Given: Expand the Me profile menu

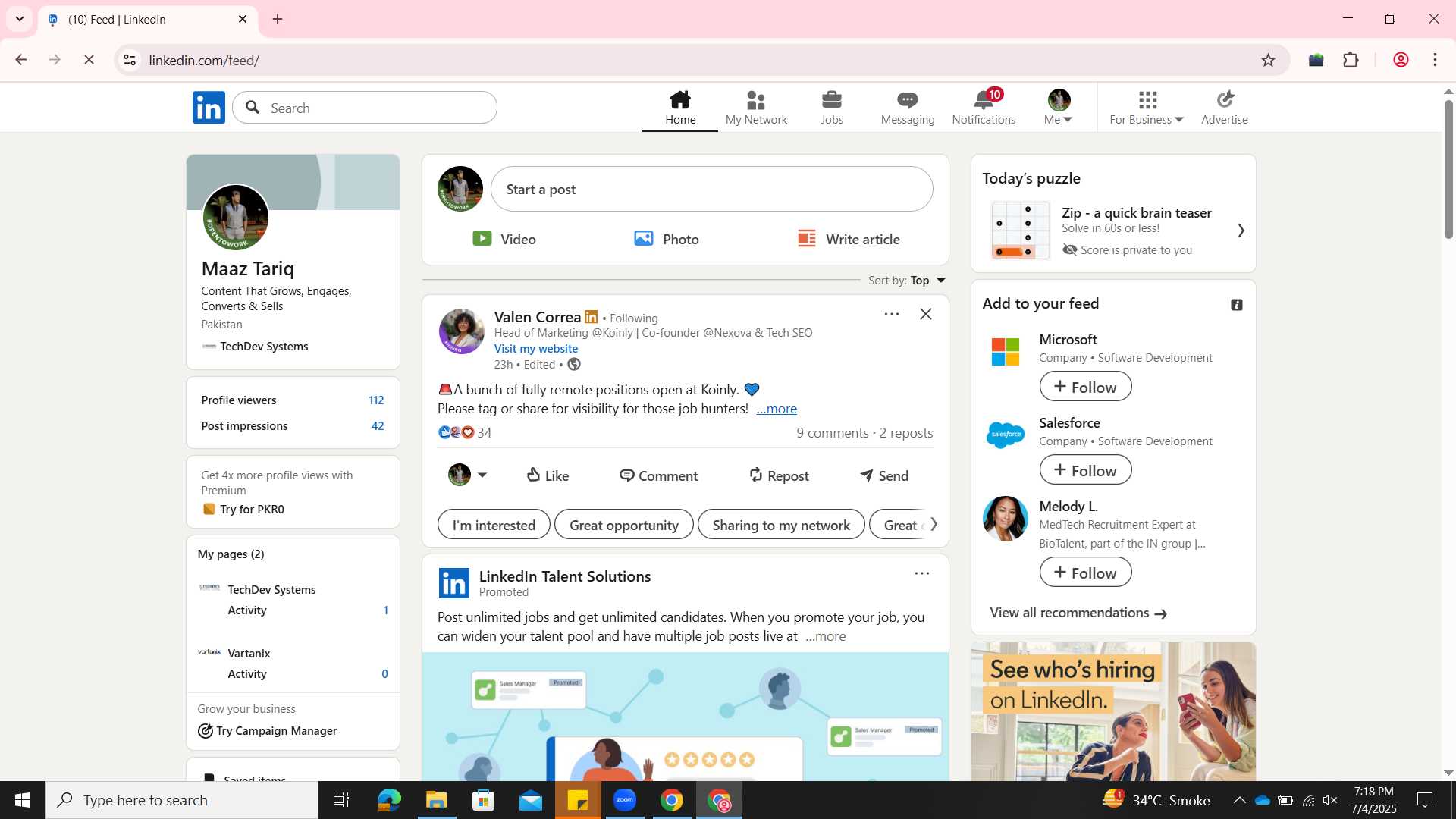Looking at the screenshot, I should click(1059, 108).
